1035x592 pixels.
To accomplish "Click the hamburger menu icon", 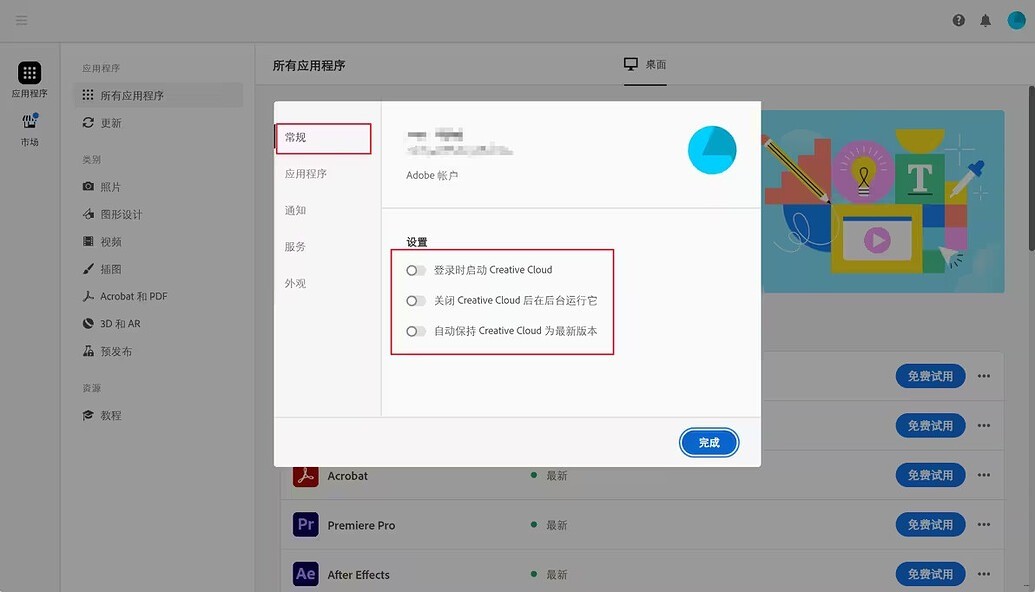I will tap(22, 20).
